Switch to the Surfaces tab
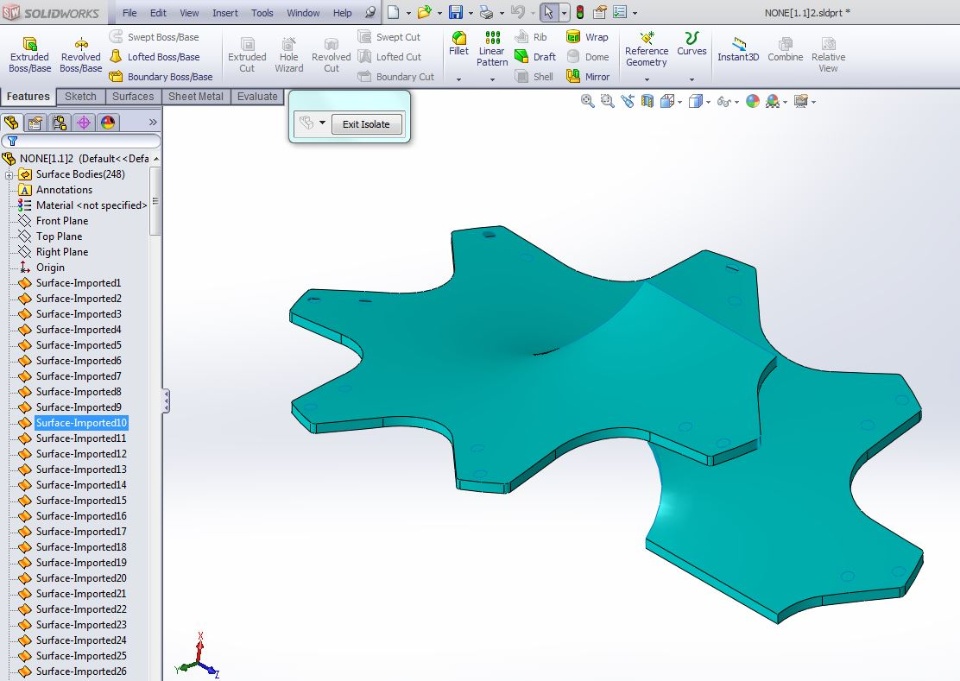Image resolution: width=960 pixels, height=681 pixels. pyautogui.click(x=133, y=96)
